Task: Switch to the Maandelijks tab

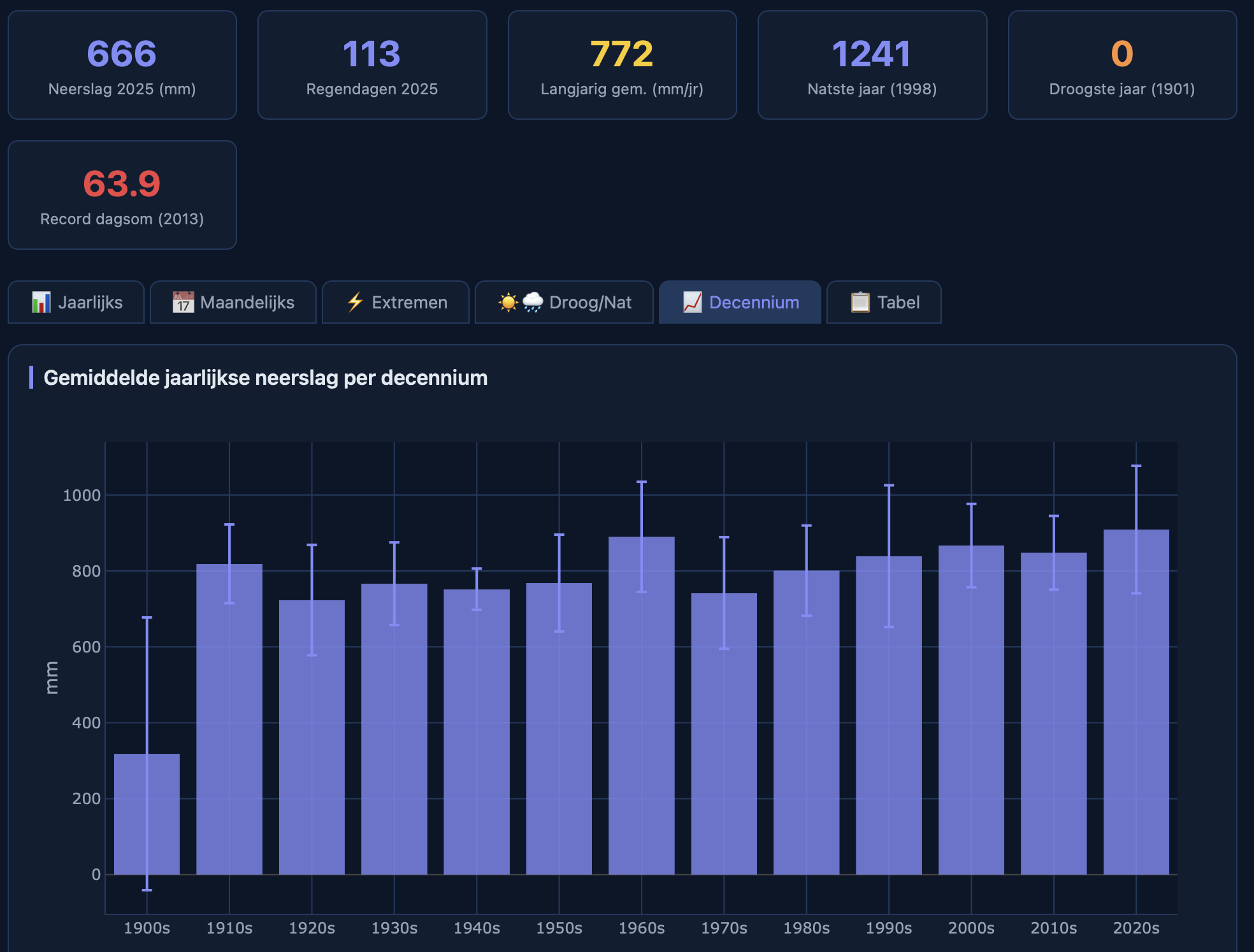Action: pos(247,302)
